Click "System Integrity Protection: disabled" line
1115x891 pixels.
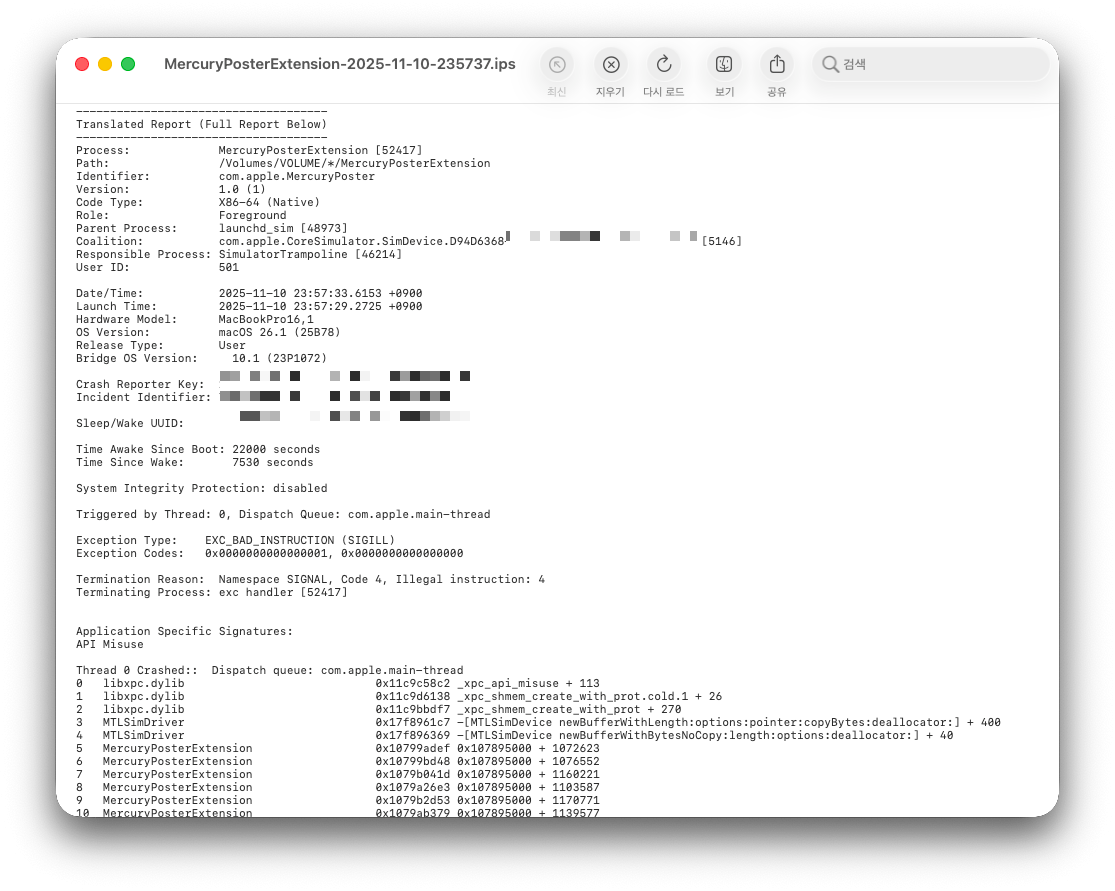(202, 489)
